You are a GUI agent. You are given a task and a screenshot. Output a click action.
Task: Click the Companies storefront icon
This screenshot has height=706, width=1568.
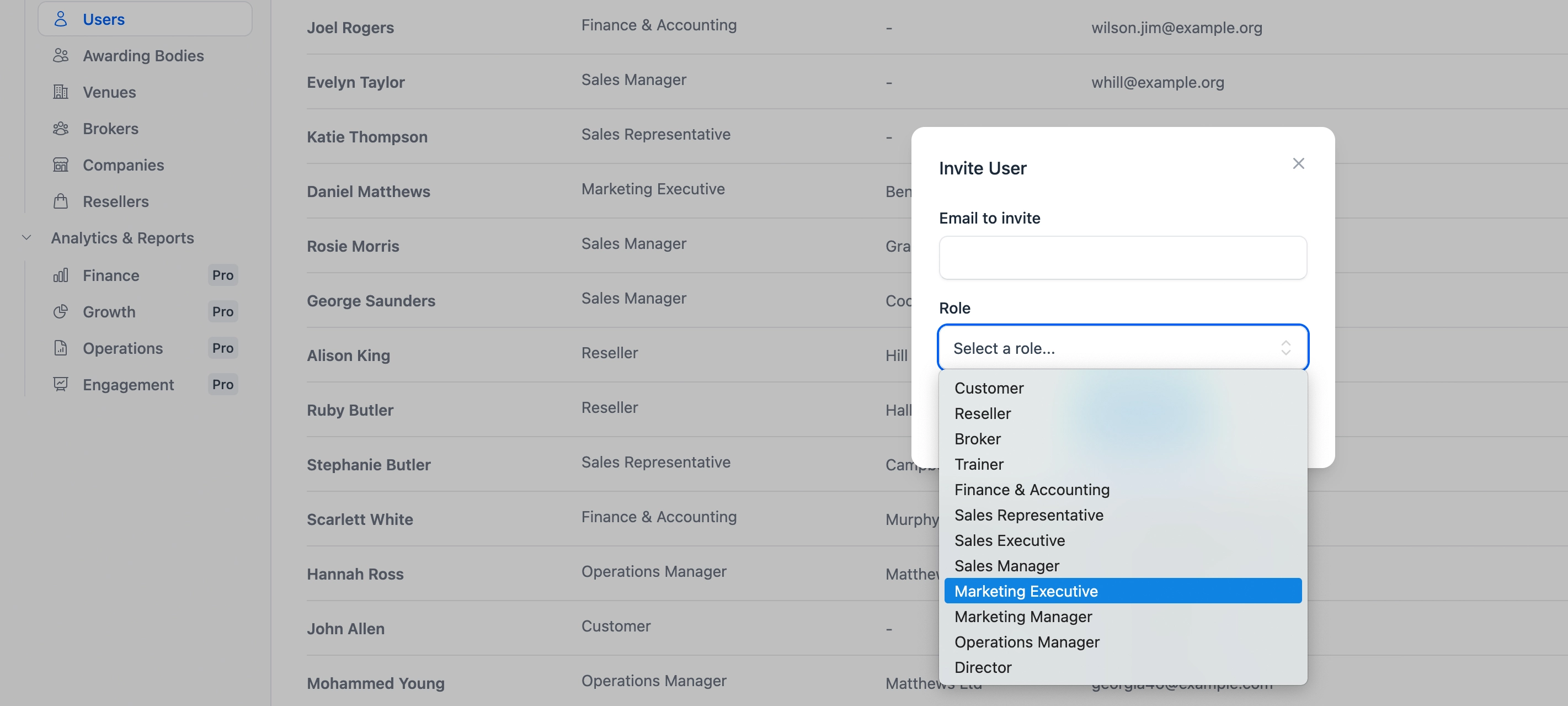(60, 165)
